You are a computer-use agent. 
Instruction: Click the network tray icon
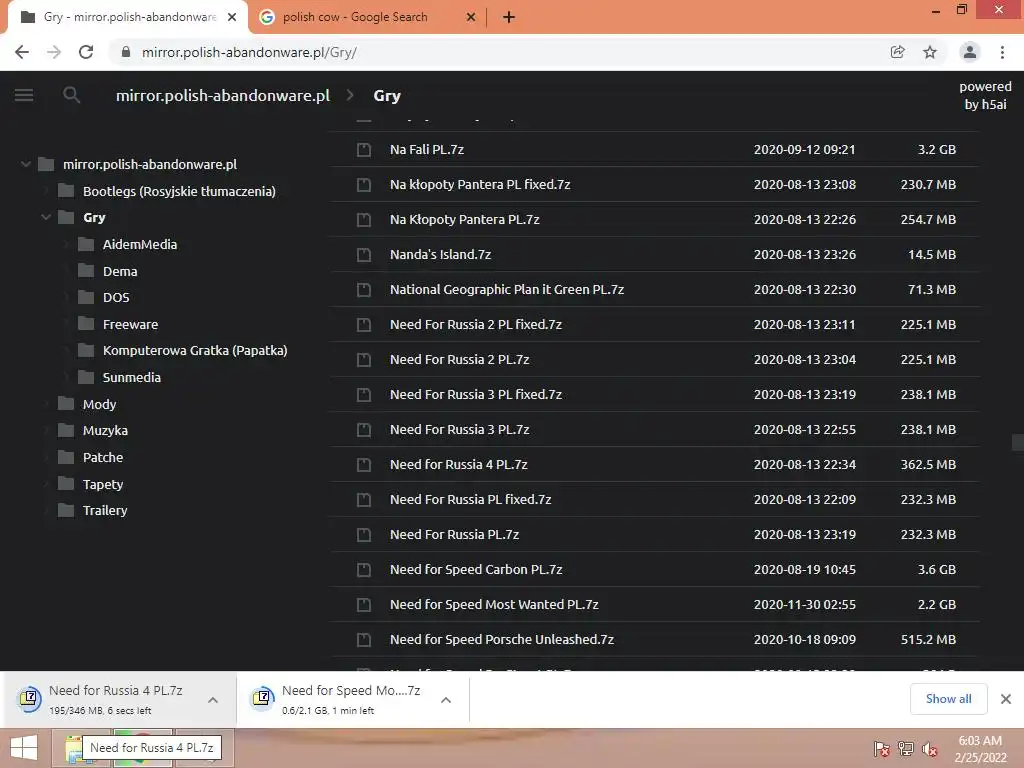tap(906, 749)
